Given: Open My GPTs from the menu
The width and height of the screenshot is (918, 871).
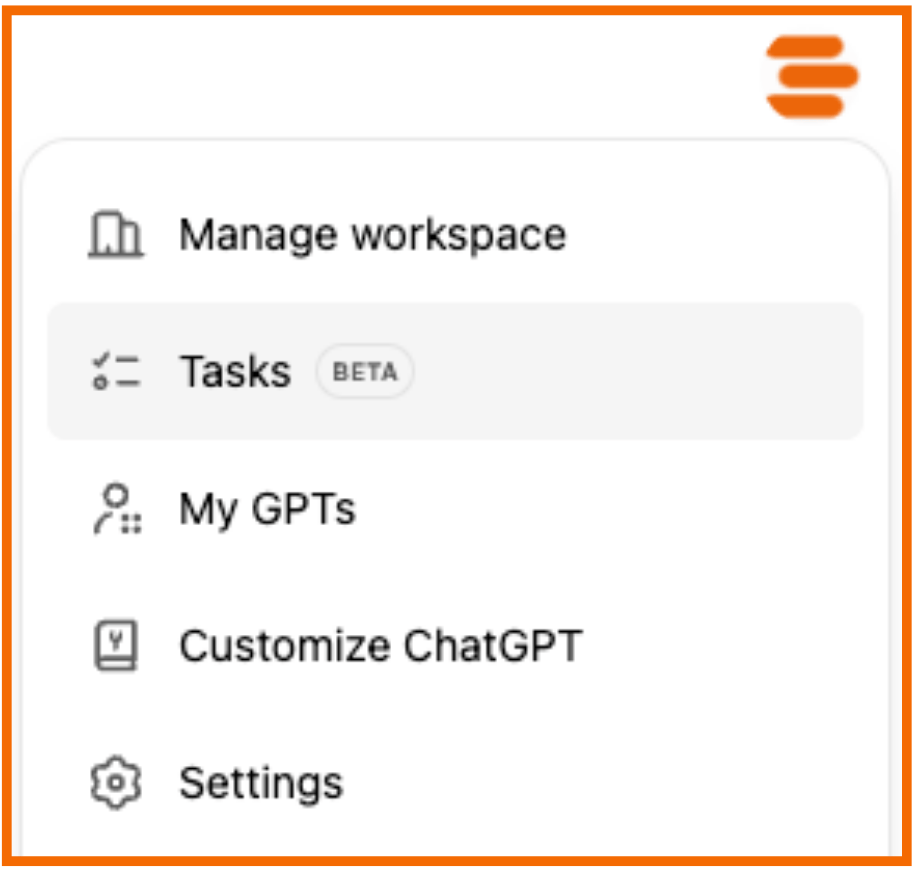Looking at the screenshot, I should 267,509.
